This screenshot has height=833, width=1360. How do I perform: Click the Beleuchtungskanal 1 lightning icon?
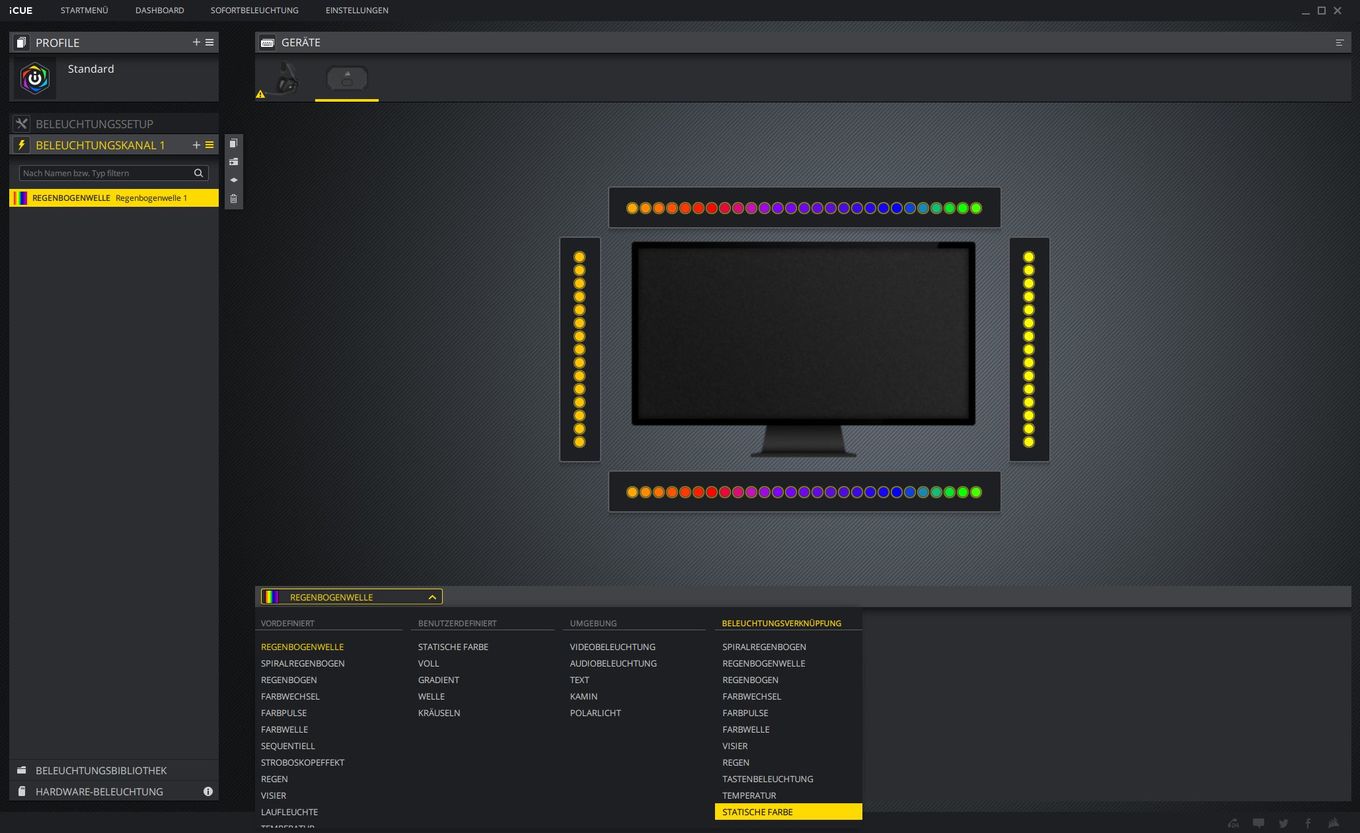[22, 145]
